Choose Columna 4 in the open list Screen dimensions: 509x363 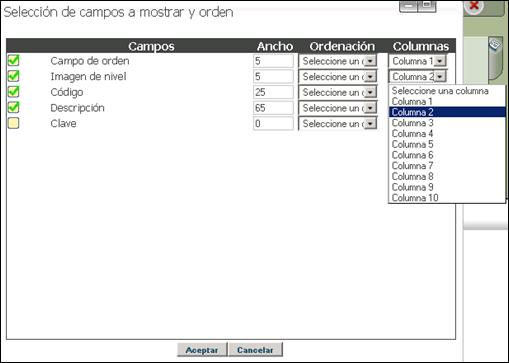pyautogui.click(x=447, y=133)
